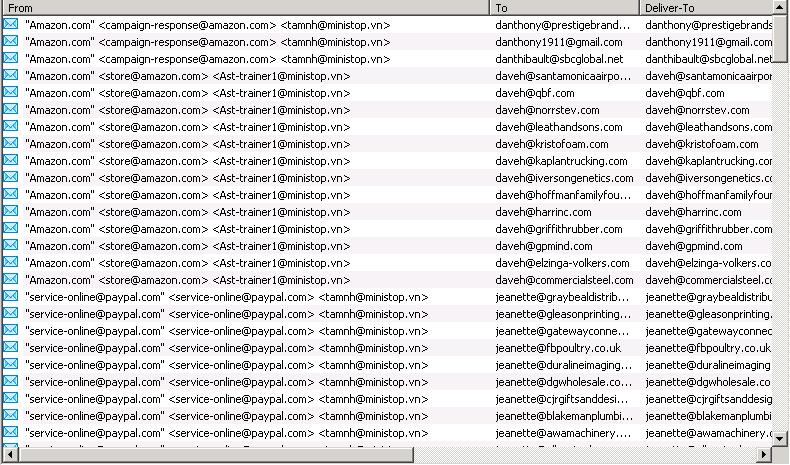This screenshot has height=465, width=790.
Task: Select envelope icon in daveh@harrinc.com row
Action: tap(11, 211)
